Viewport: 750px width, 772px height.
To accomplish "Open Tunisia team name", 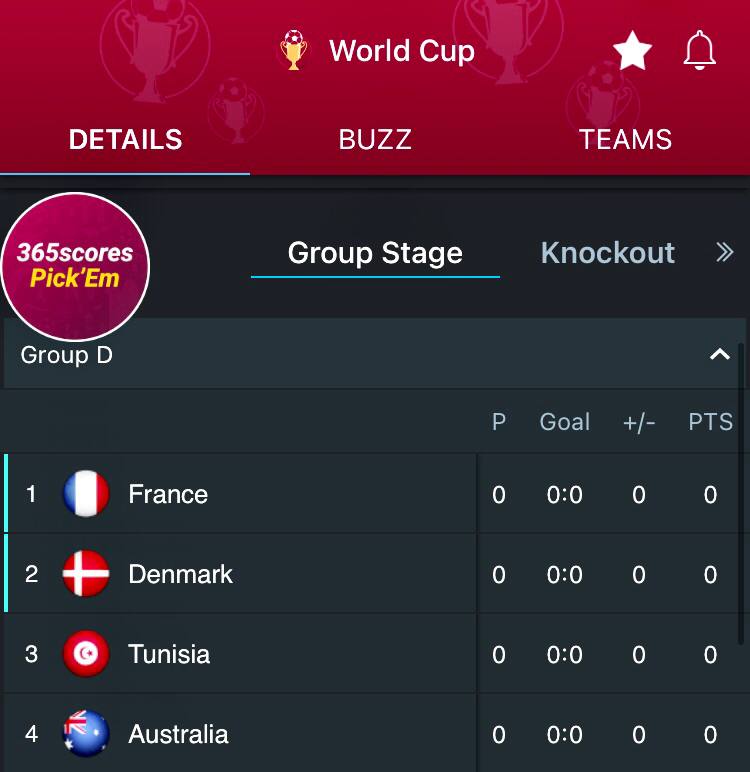I will coord(169,654).
